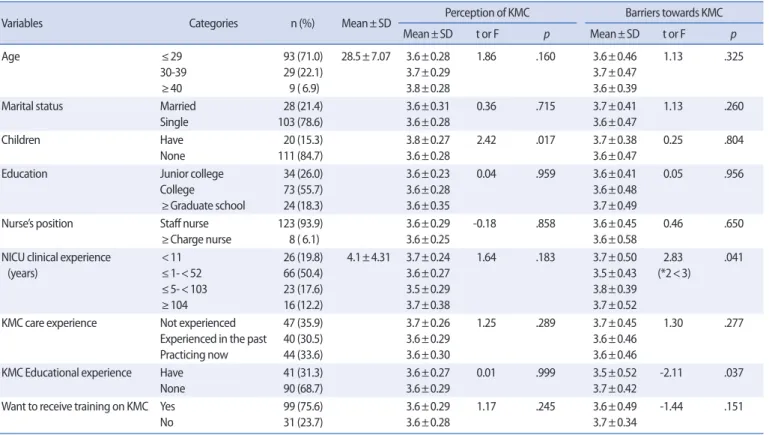Click the '(*2 < 3)' post-hoc note
The width and height of the screenshot is (769, 435).
[x=674, y=273]
